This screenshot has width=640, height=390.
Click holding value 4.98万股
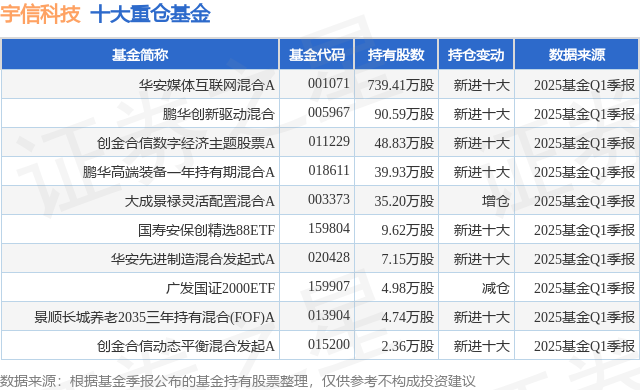[x=407, y=288]
